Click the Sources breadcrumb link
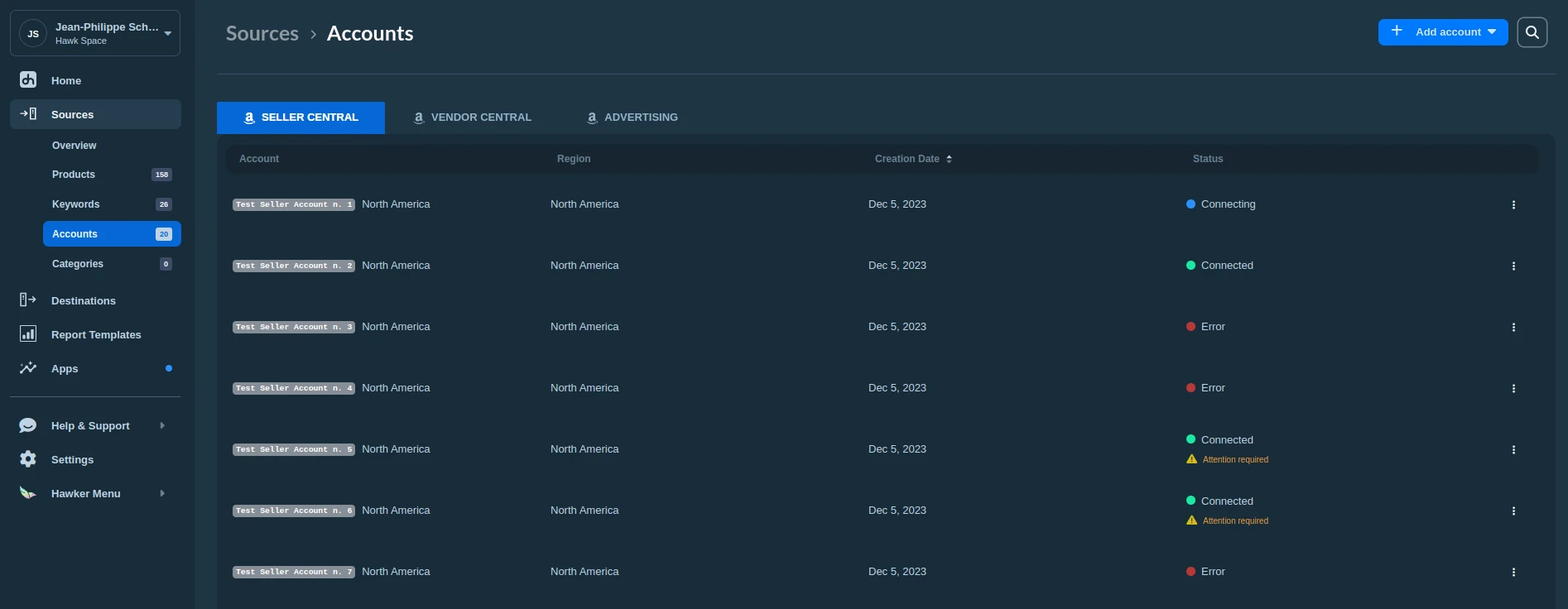Viewport: 1568px width, 609px height. (262, 33)
